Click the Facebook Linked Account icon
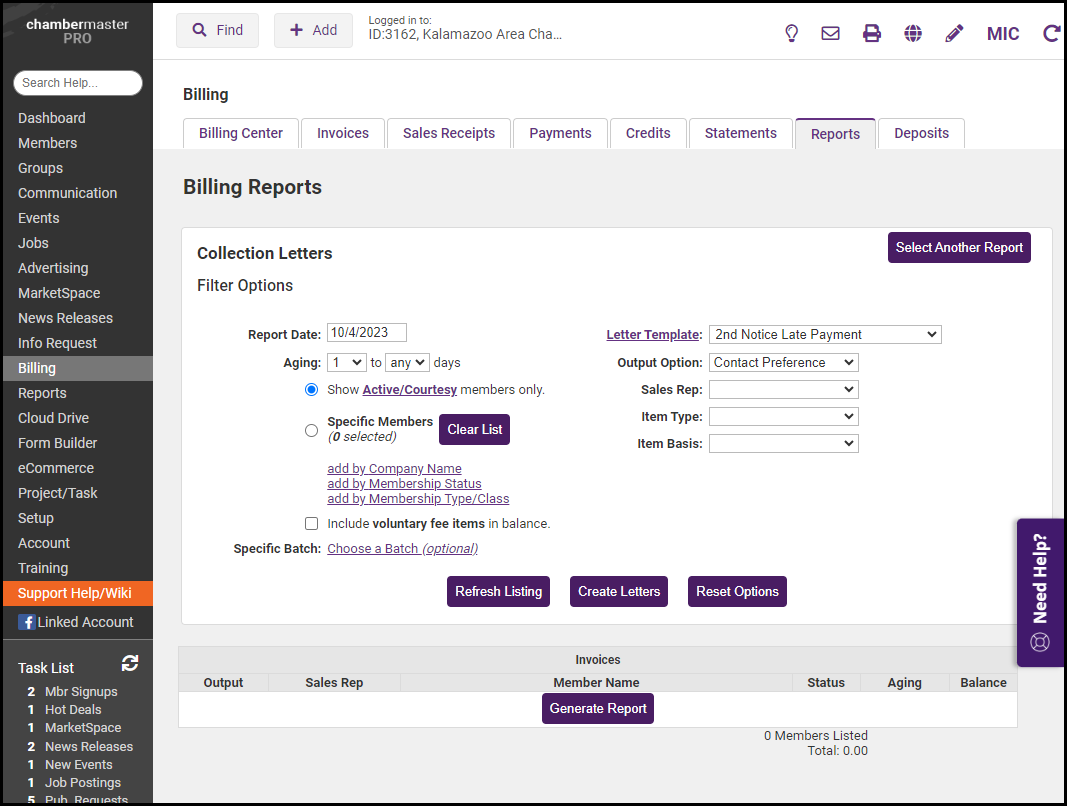The image size is (1067, 806). pos(26,622)
